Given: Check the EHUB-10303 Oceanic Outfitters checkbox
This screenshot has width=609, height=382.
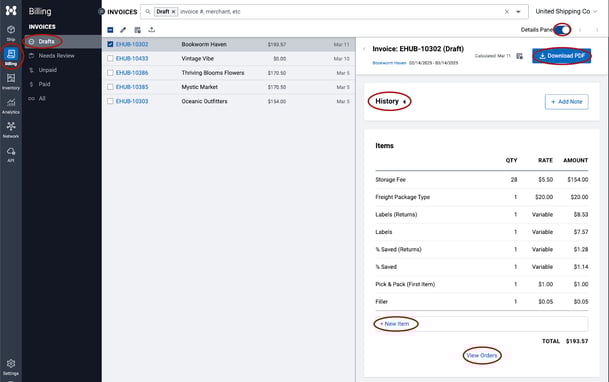Looking at the screenshot, I should [110, 101].
